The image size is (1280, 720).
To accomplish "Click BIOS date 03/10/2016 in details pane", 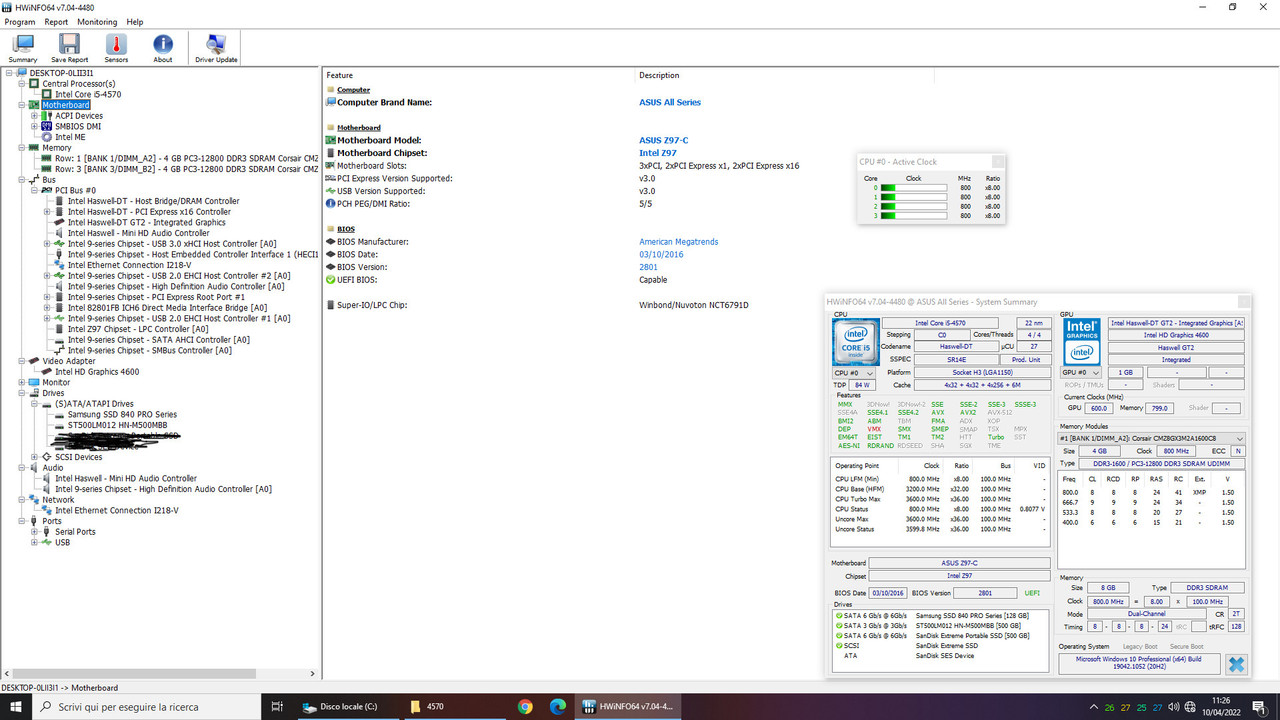I will pyautogui.click(x=662, y=255).
